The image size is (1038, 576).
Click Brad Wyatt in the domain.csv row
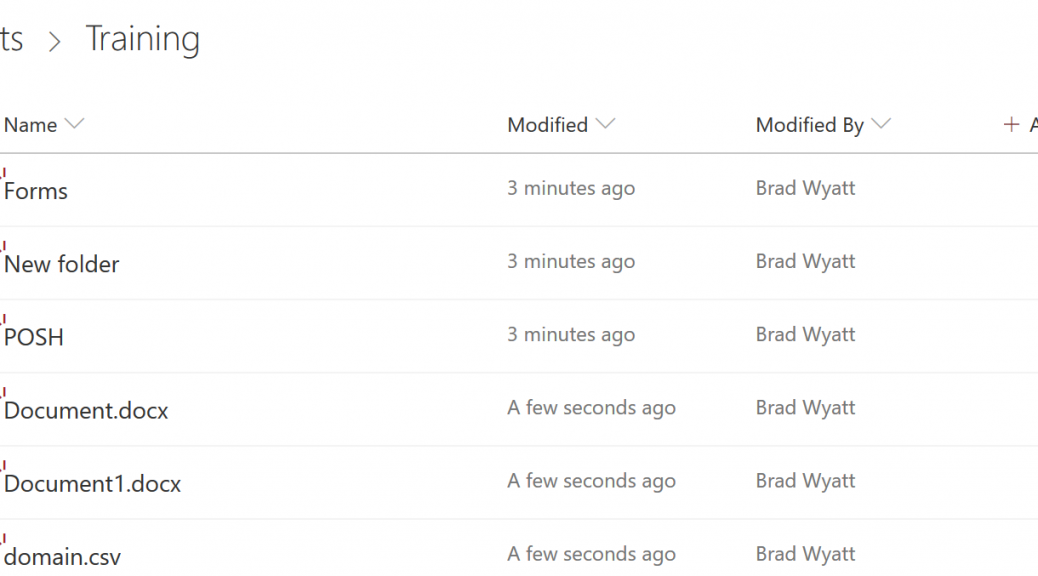[x=805, y=553]
